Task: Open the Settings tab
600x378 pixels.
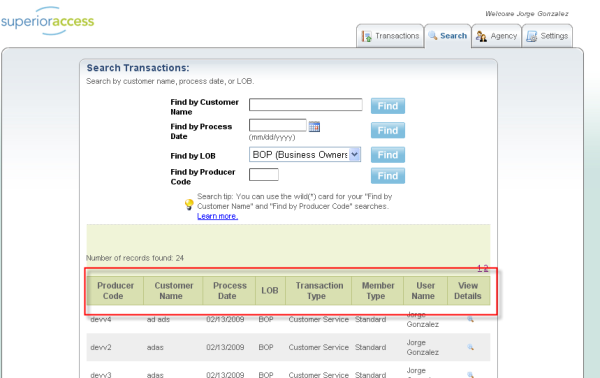Action: coord(547,36)
